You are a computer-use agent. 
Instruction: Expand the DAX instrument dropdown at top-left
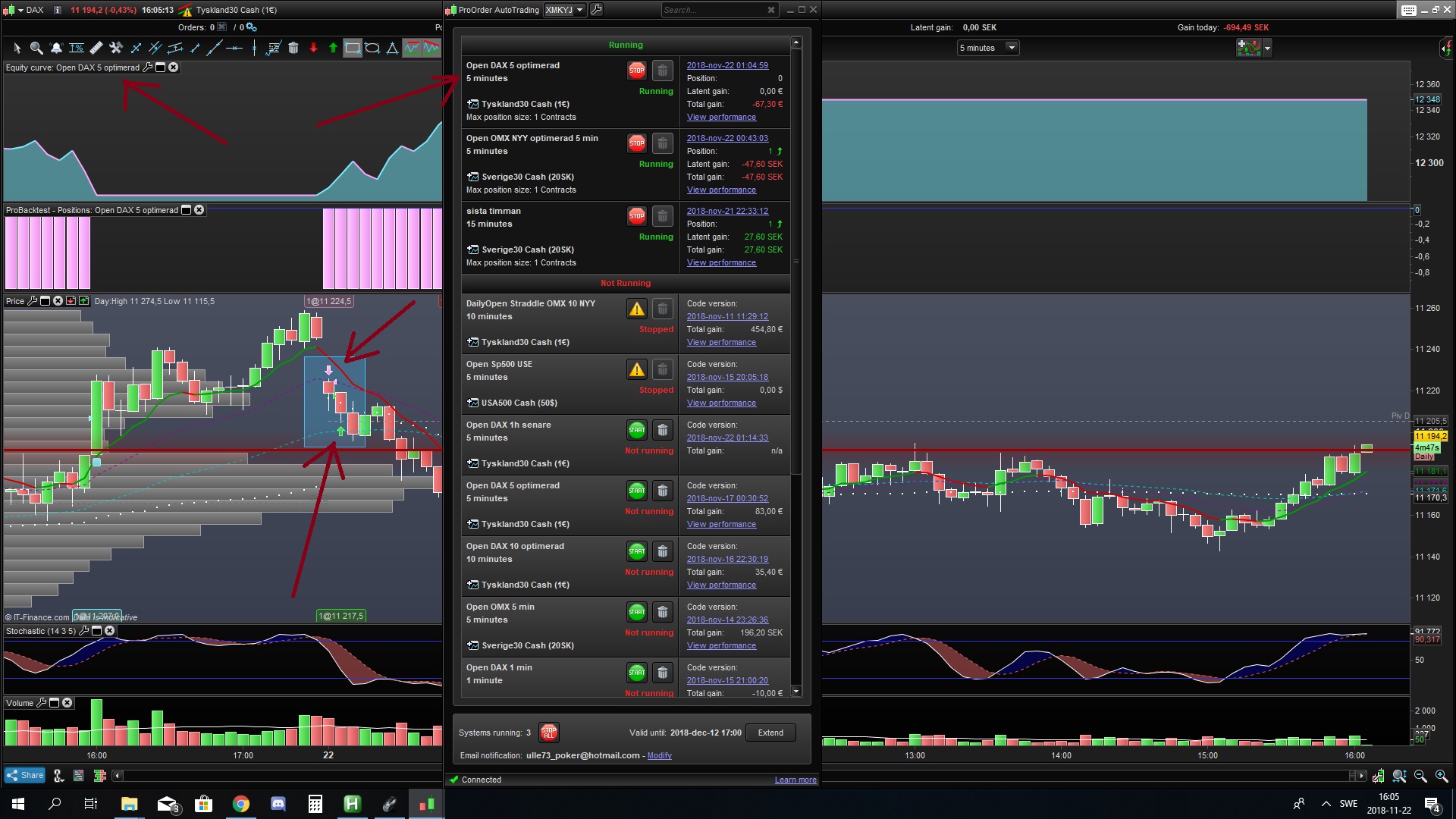click(x=20, y=10)
